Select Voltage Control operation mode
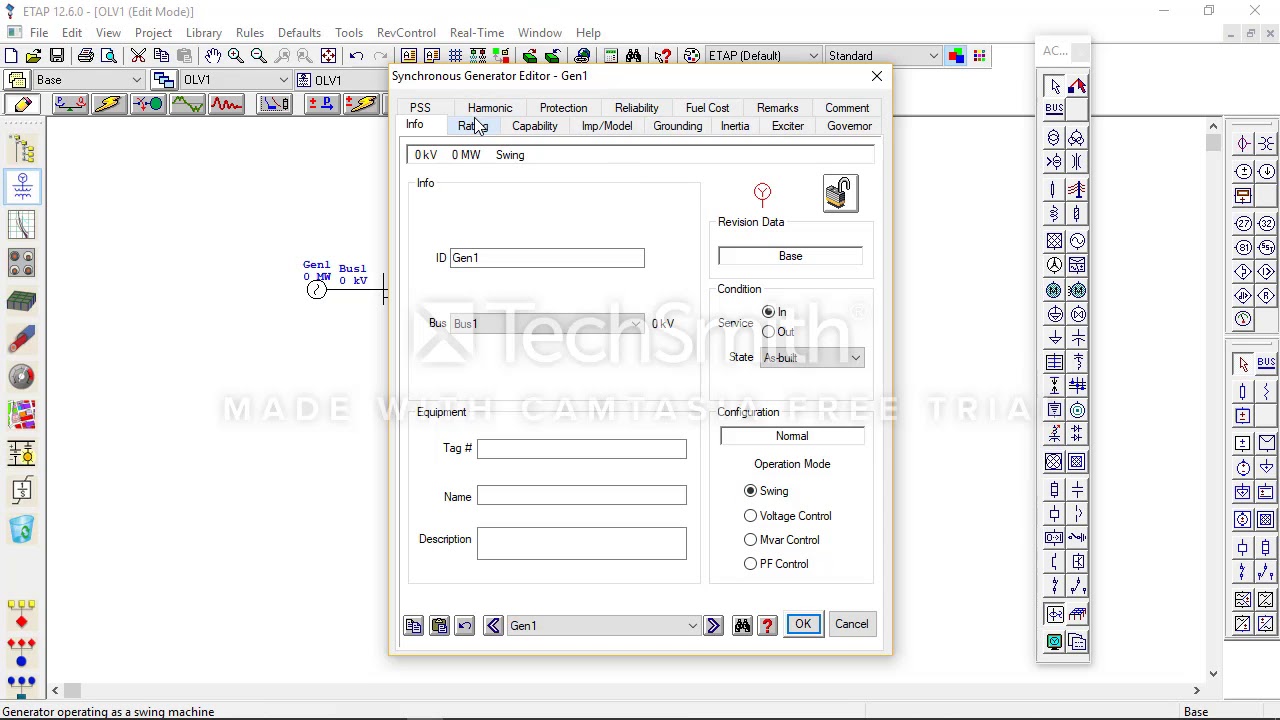The image size is (1280, 720). point(751,516)
